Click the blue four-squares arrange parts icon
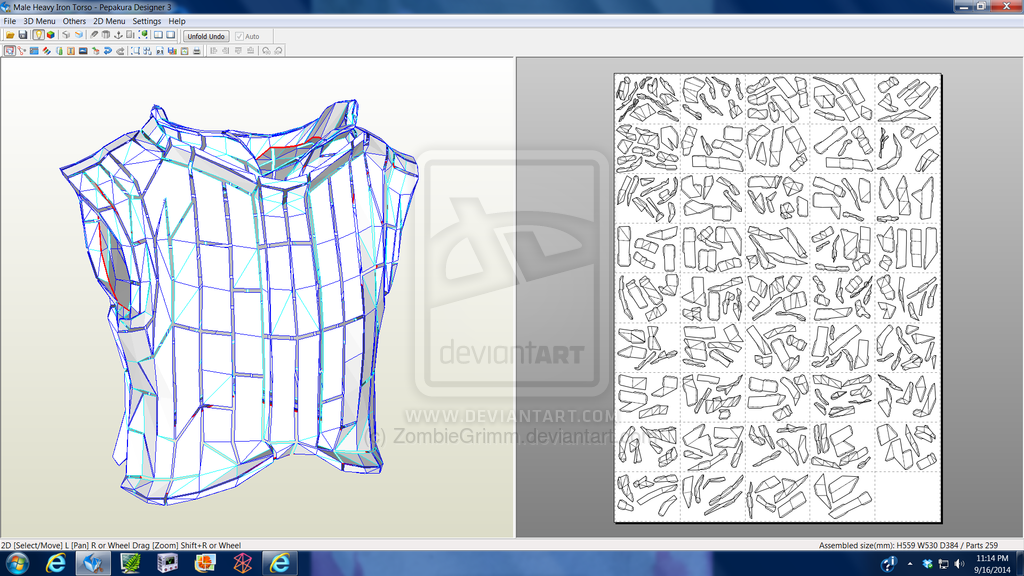The width and height of the screenshot is (1024, 576). click(x=147, y=50)
